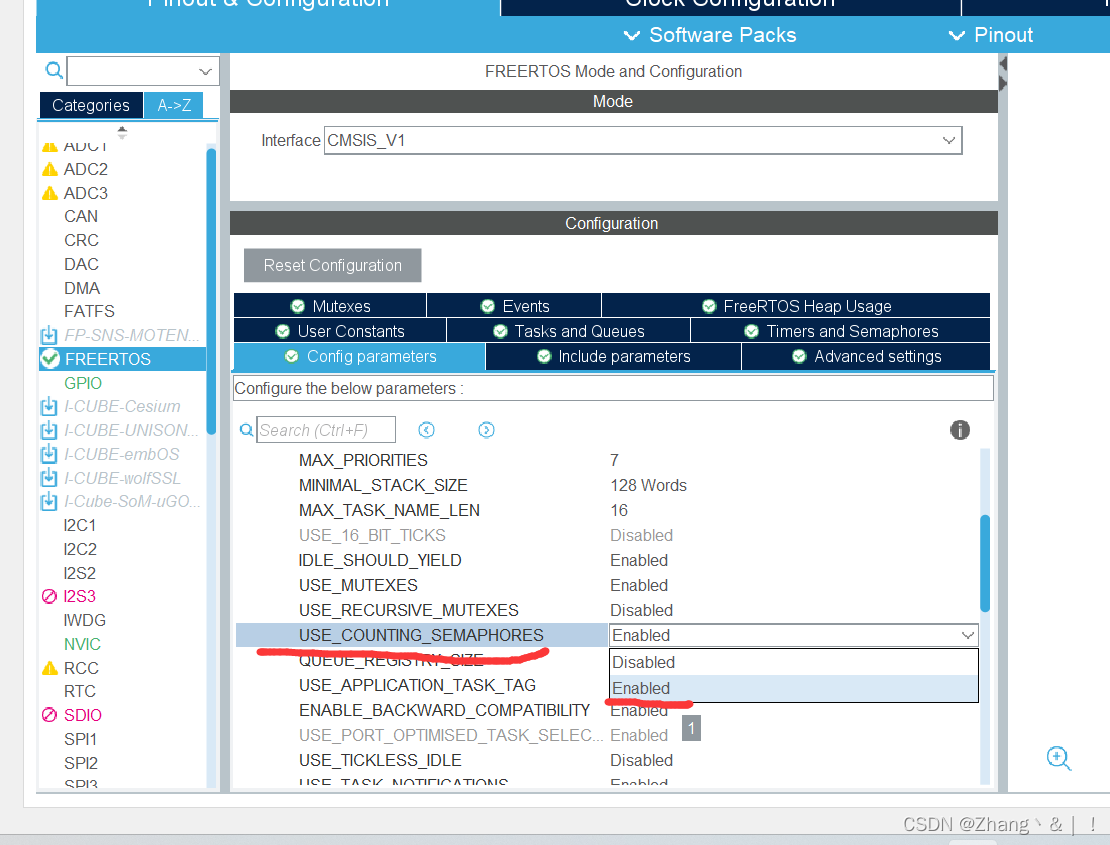Click the FREERTOS green check icon
The width and height of the screenshot is (1110, 845).
(x=50, y=359)
